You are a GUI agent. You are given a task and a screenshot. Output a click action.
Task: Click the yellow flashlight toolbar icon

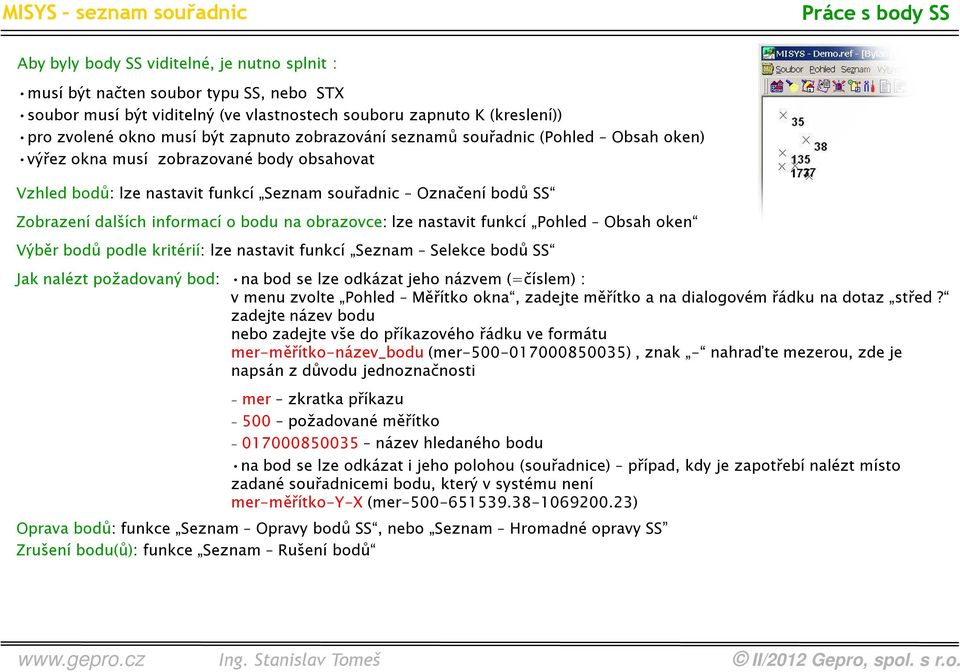(x=792, y=86)
